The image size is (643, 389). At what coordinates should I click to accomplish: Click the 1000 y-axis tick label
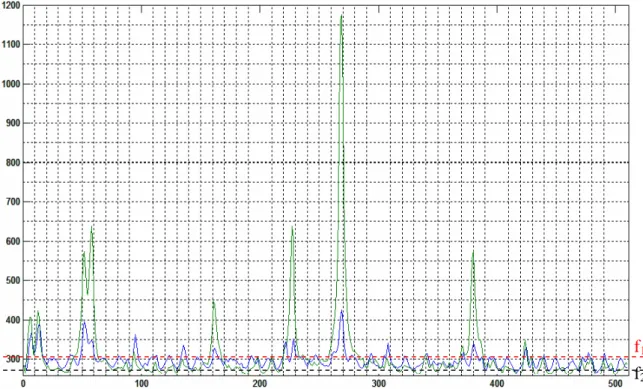(x=11, y=84)
